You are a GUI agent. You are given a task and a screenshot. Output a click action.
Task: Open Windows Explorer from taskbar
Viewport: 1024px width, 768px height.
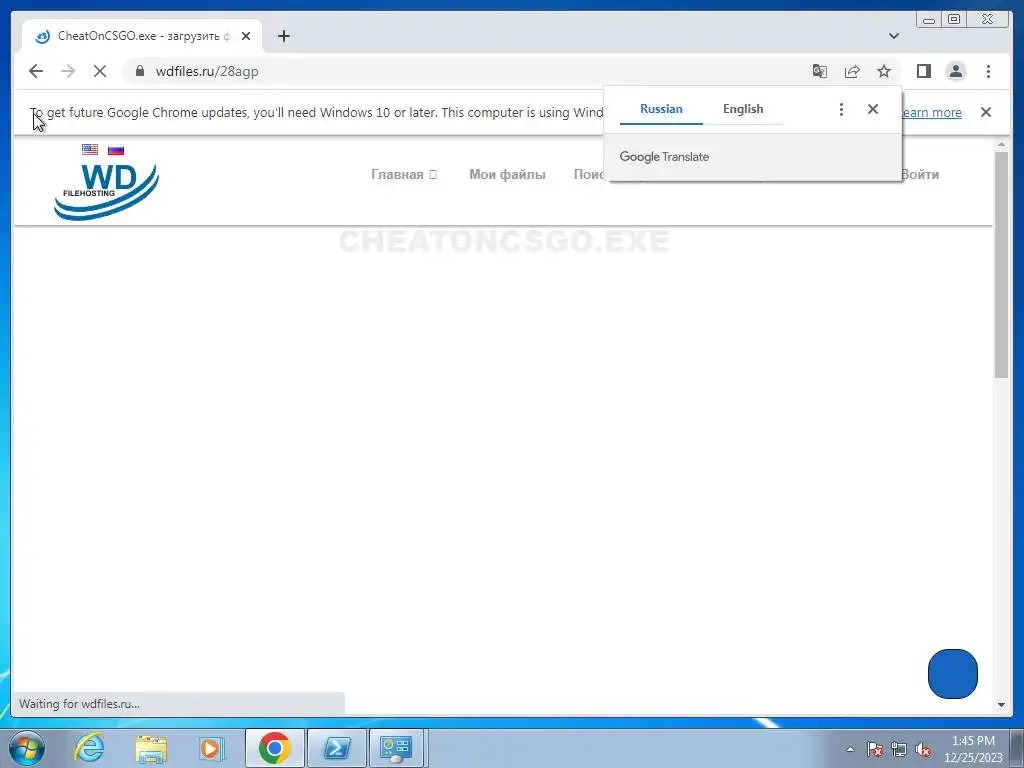tap(151, 748)
